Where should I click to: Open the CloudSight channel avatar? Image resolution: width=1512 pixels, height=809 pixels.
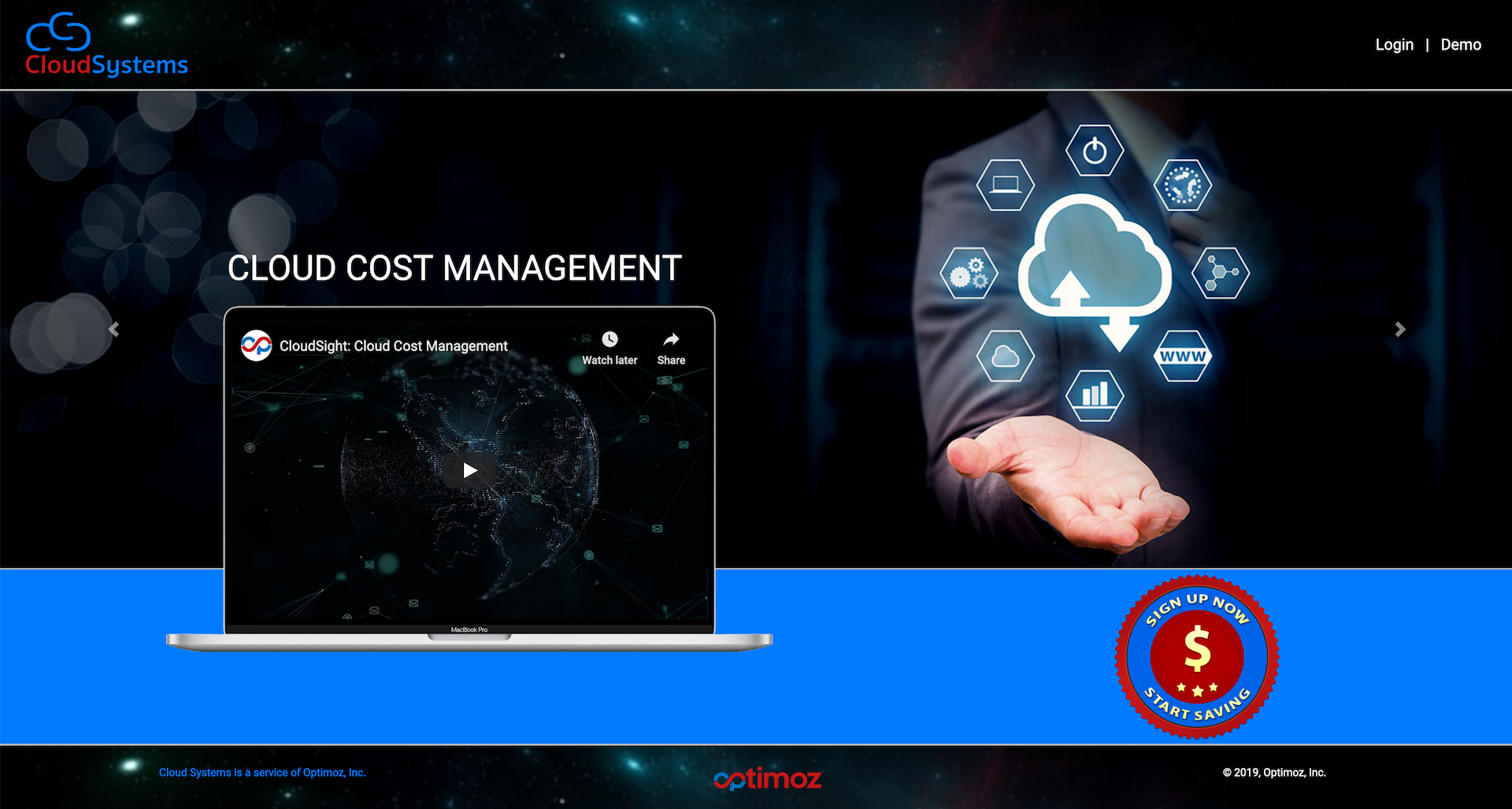[x=257, y=345]
